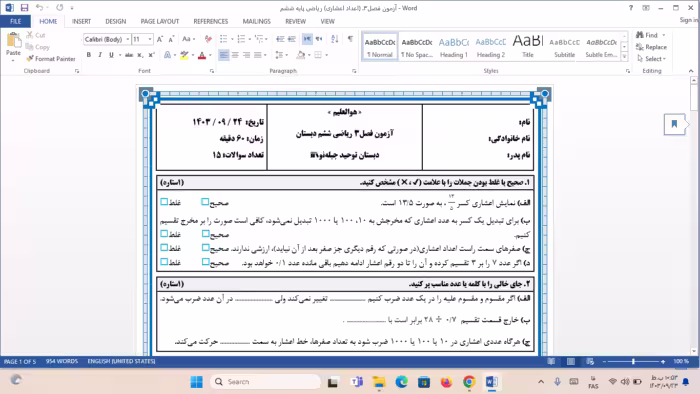Click the bookmark icon beside the page
Screen dimensions: 700x394
tap(674, 124)
